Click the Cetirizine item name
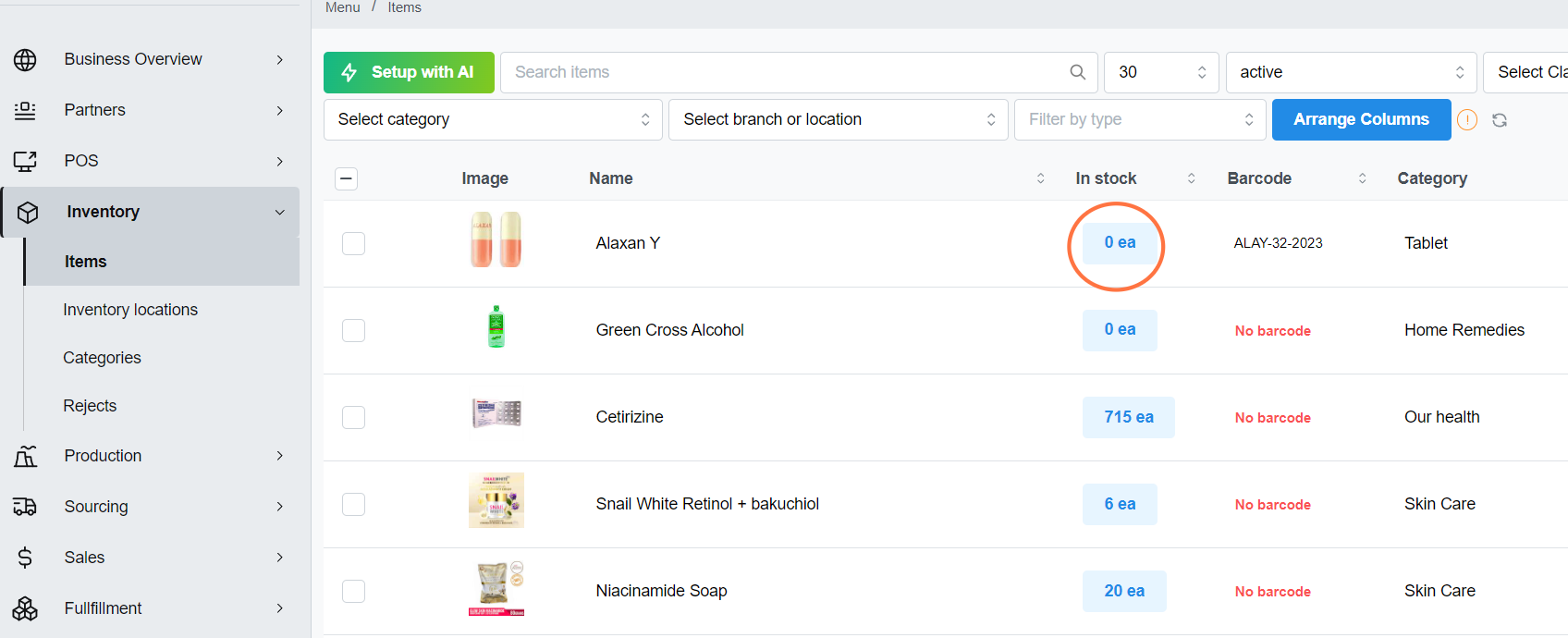 (x=630, y=417)
